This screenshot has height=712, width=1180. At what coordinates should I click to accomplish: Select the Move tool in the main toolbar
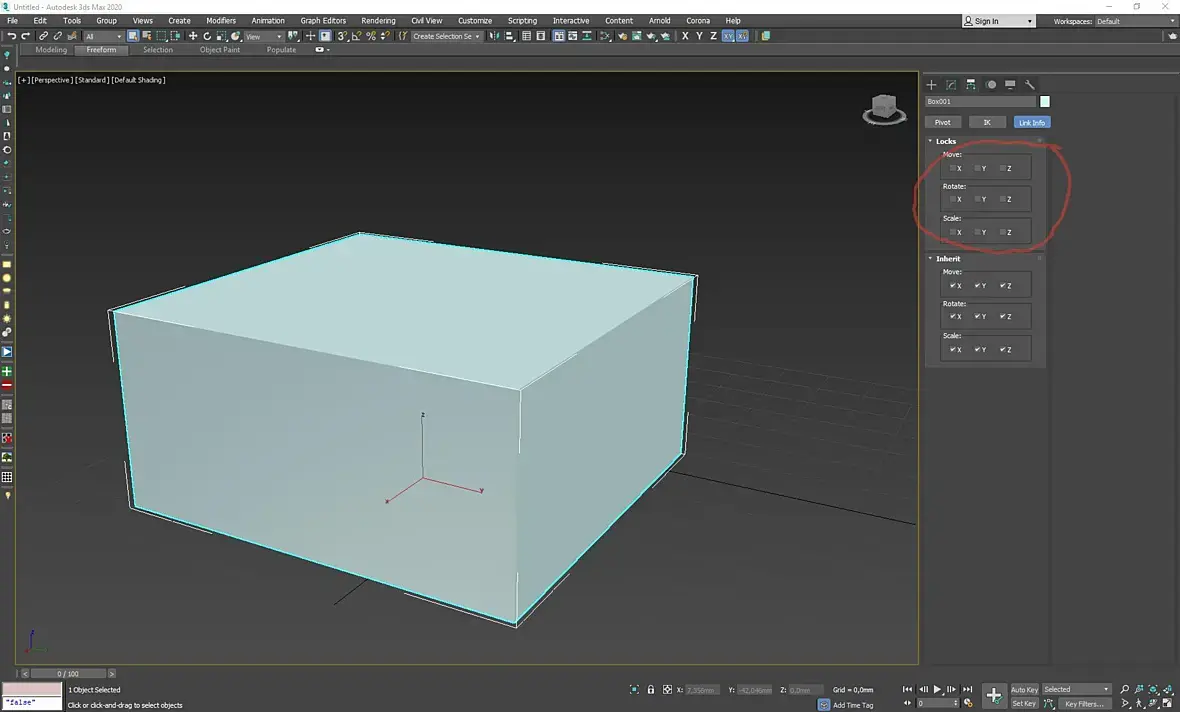tap(193, 36)
